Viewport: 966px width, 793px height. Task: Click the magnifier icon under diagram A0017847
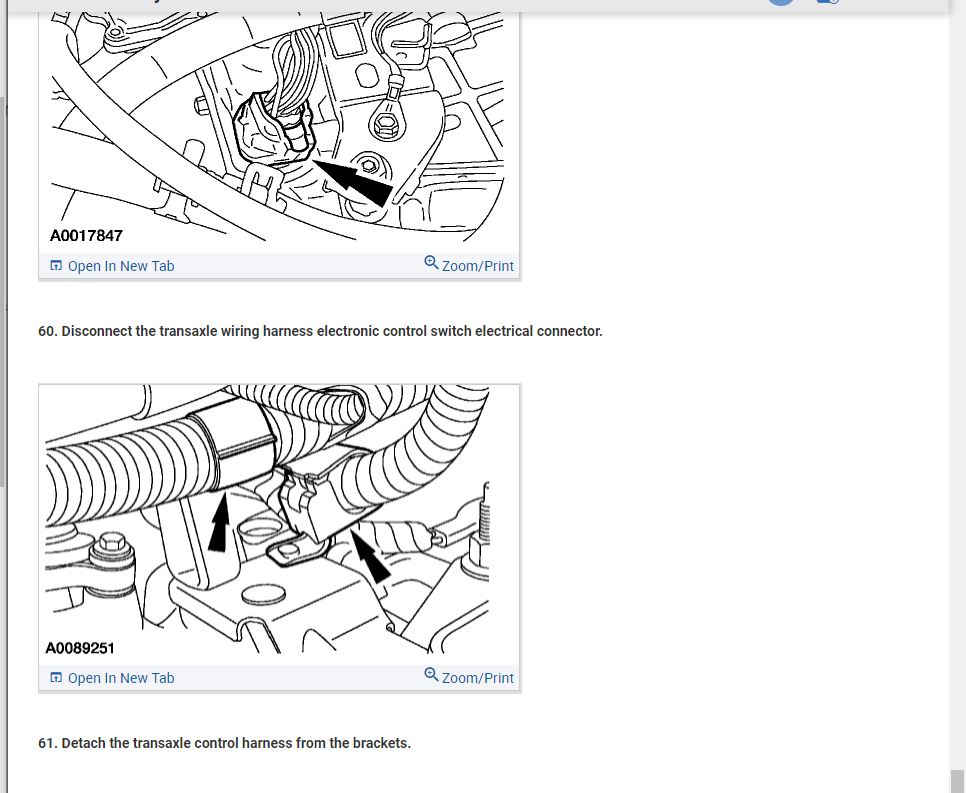pos(431,263)
